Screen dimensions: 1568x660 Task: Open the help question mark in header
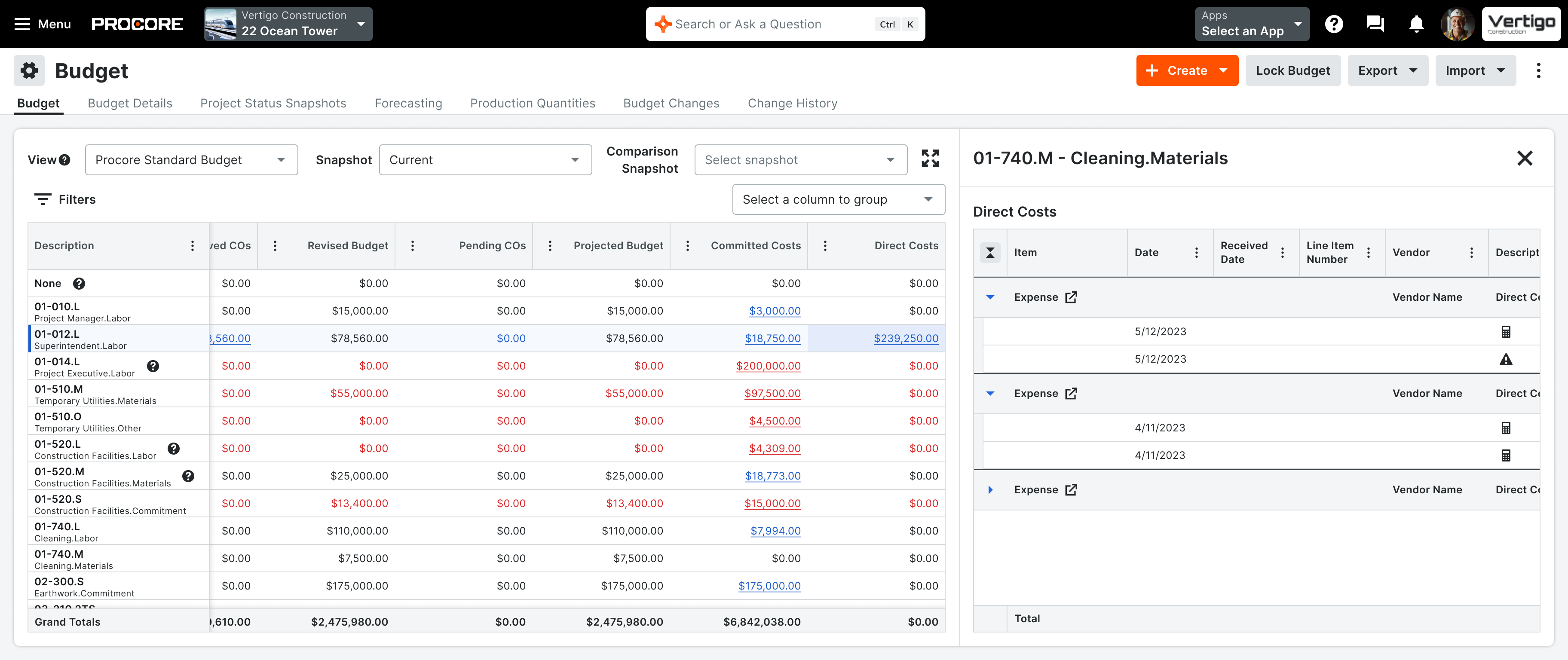click(x=1334, y=24)
